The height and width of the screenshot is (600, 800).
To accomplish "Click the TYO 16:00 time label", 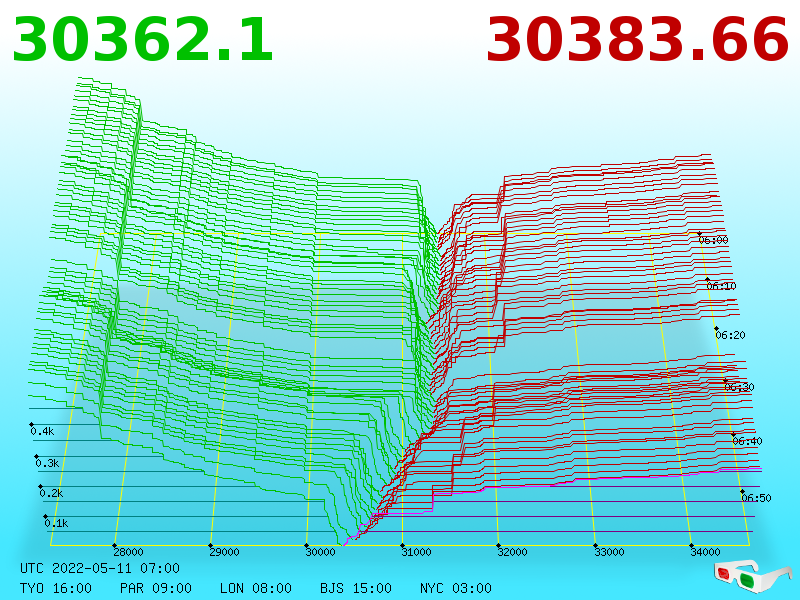I will pyautogui.click(x=56, y=588).
